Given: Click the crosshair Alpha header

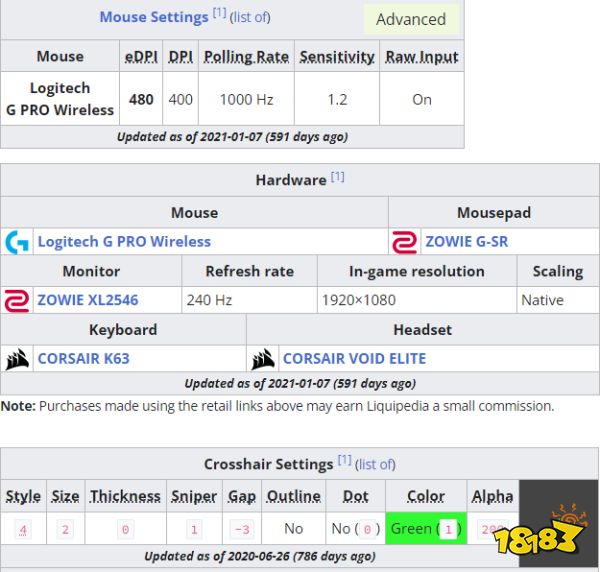Looking at the screenshot, I should (492, 496).
